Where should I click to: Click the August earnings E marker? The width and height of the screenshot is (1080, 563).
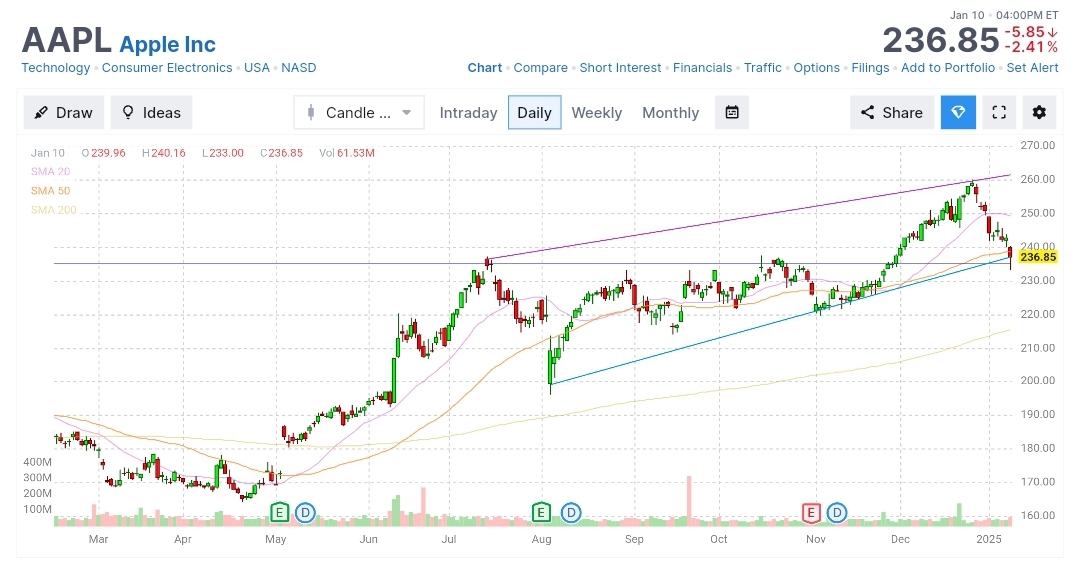pyautogui.click(x=541, y=513)
